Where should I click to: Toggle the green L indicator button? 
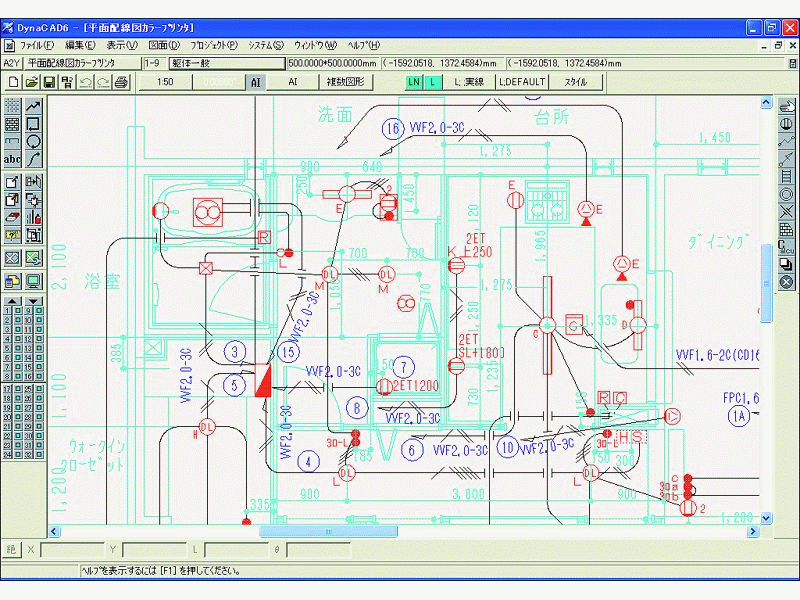pos(433,82)
